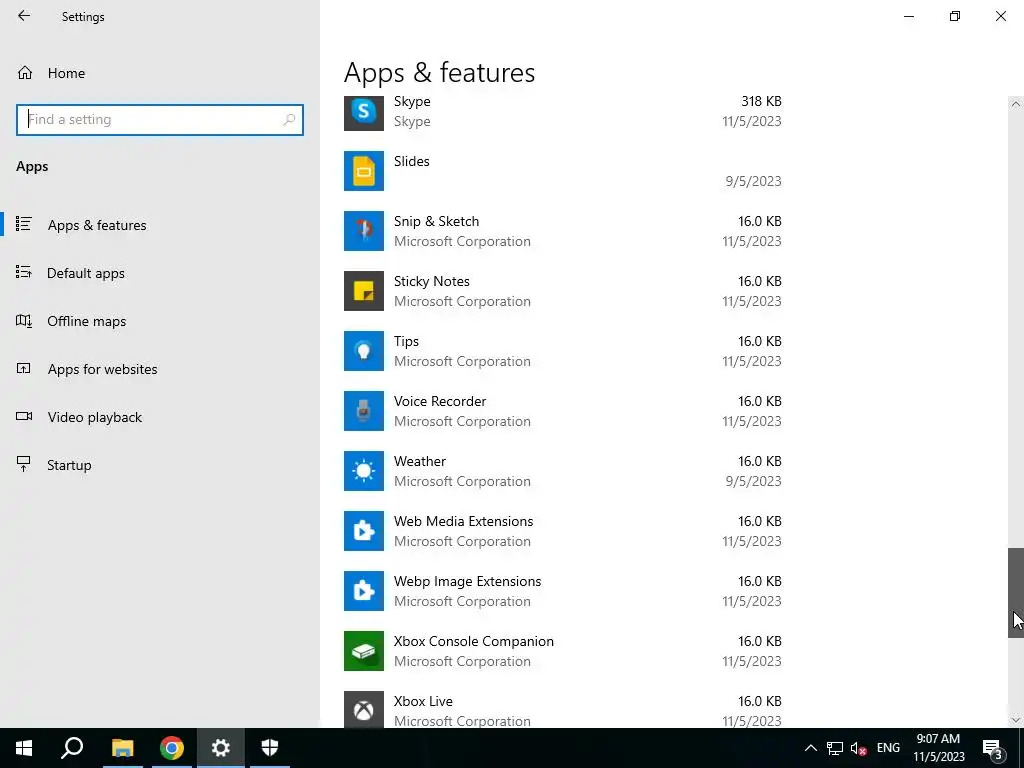Click the network status tray icon

pyautogui.click(x=835, y=748)
